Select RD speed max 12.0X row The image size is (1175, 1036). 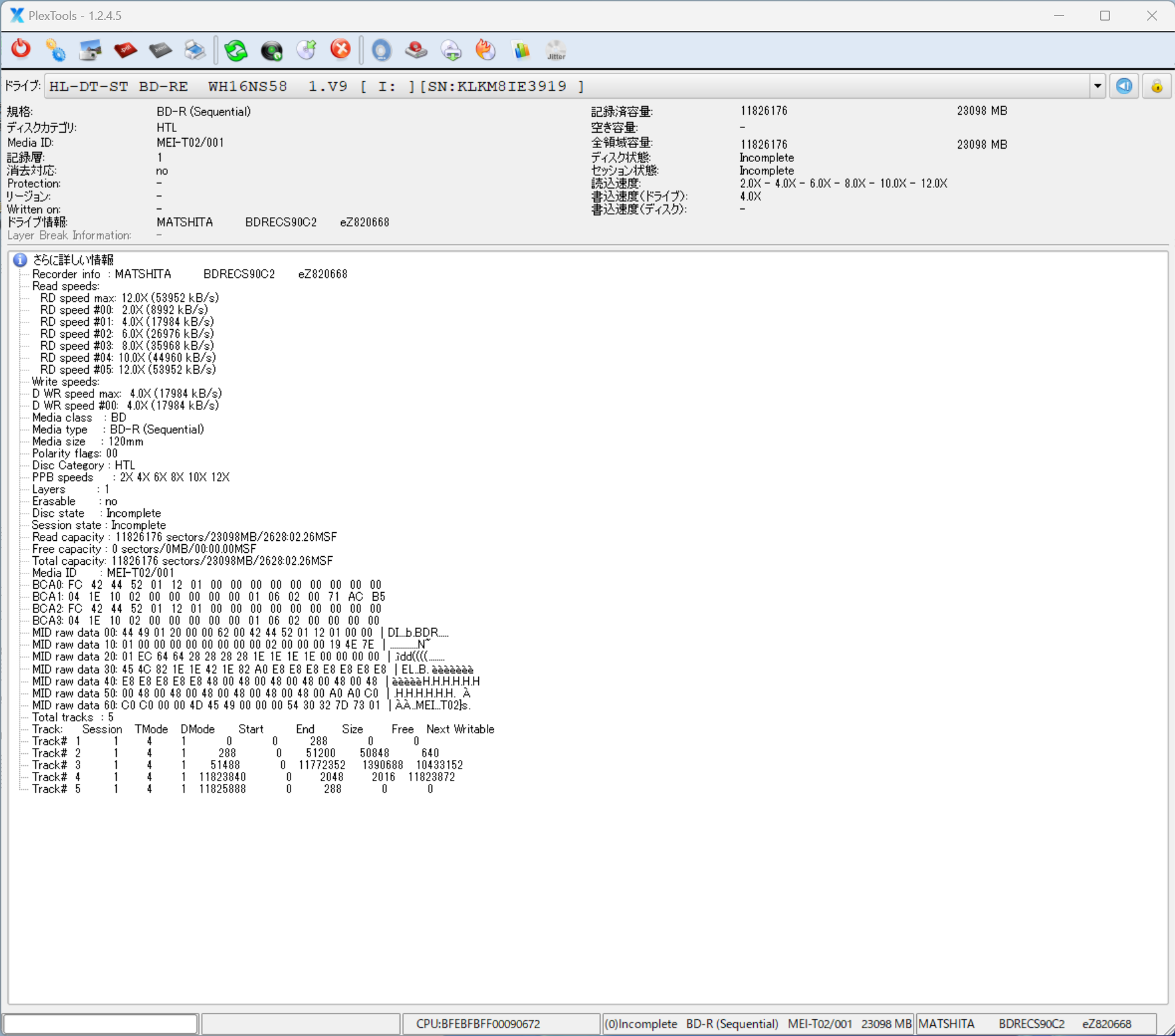[129, 298]
